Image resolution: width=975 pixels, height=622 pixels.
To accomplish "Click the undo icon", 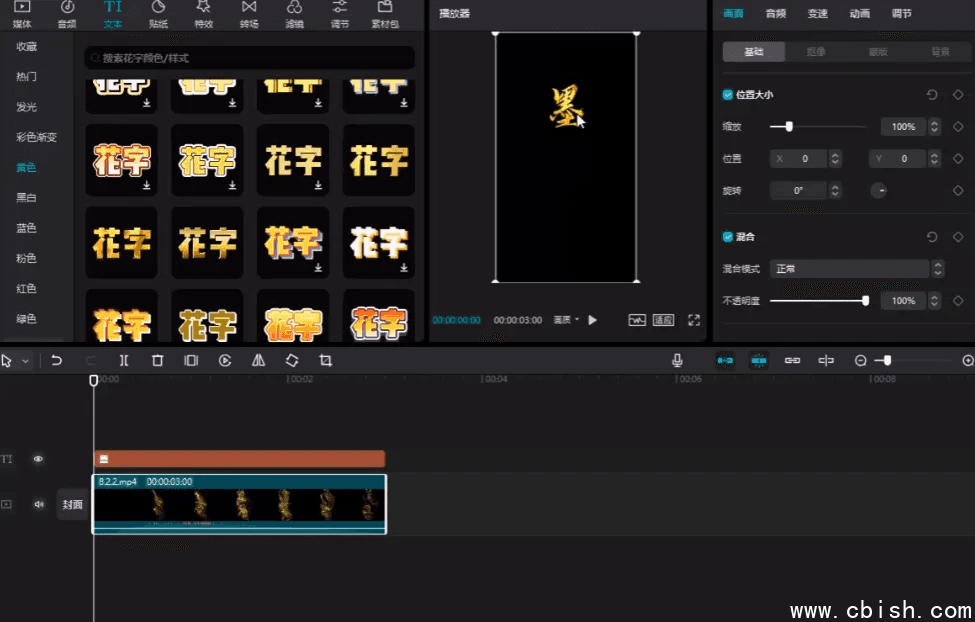I will click(56, 360).
